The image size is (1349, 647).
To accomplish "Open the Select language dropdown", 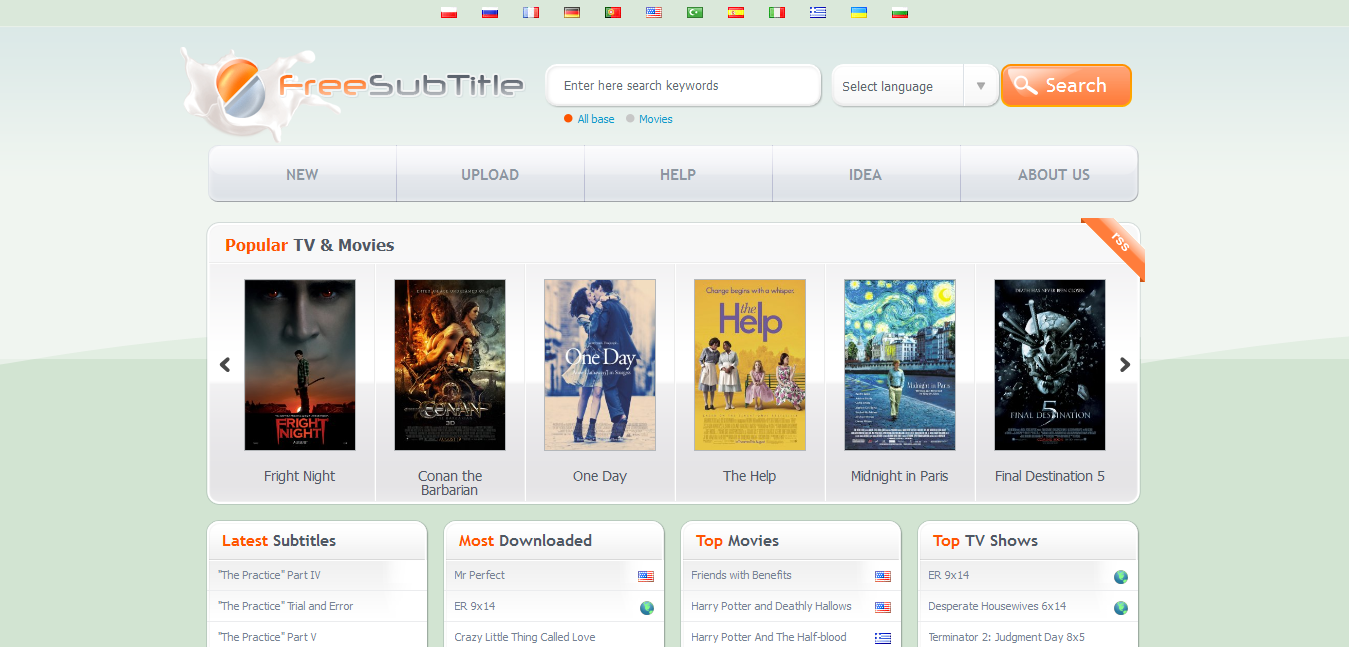I will (915, 86).
